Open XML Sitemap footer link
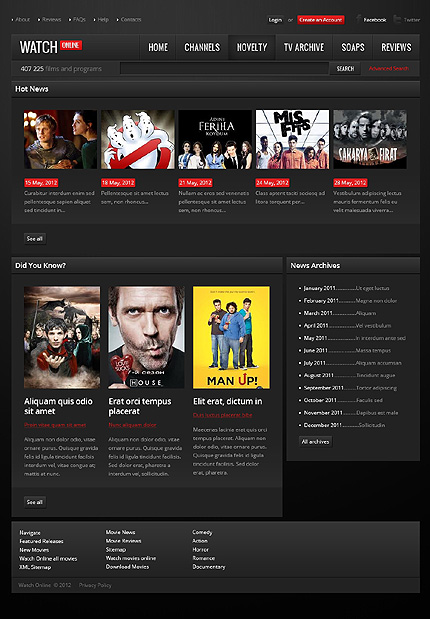The height and width of the screenshot is (619, 430). pos(35,567)
